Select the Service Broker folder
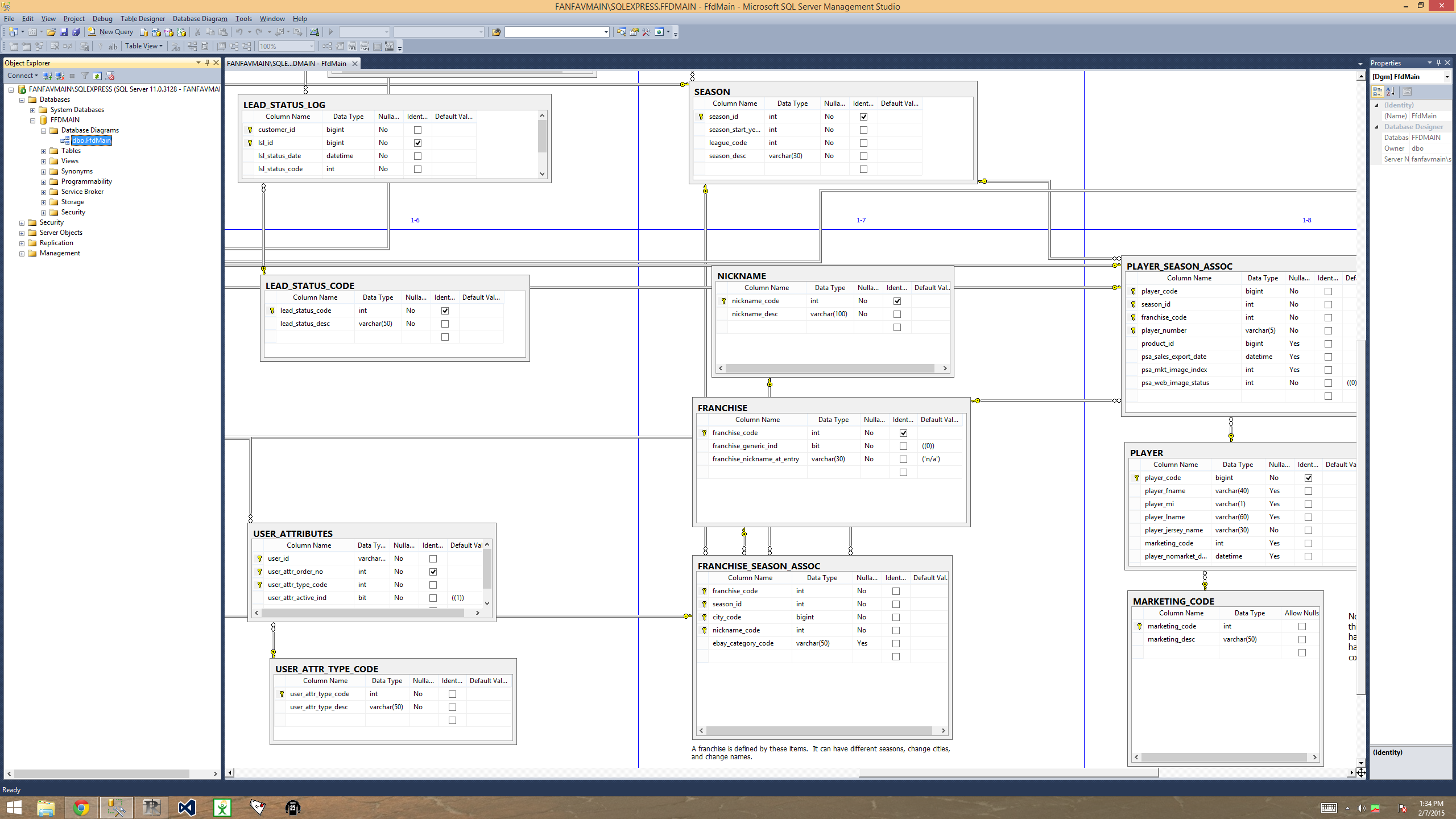The image size is (1456, 819). tap(82, 192)
